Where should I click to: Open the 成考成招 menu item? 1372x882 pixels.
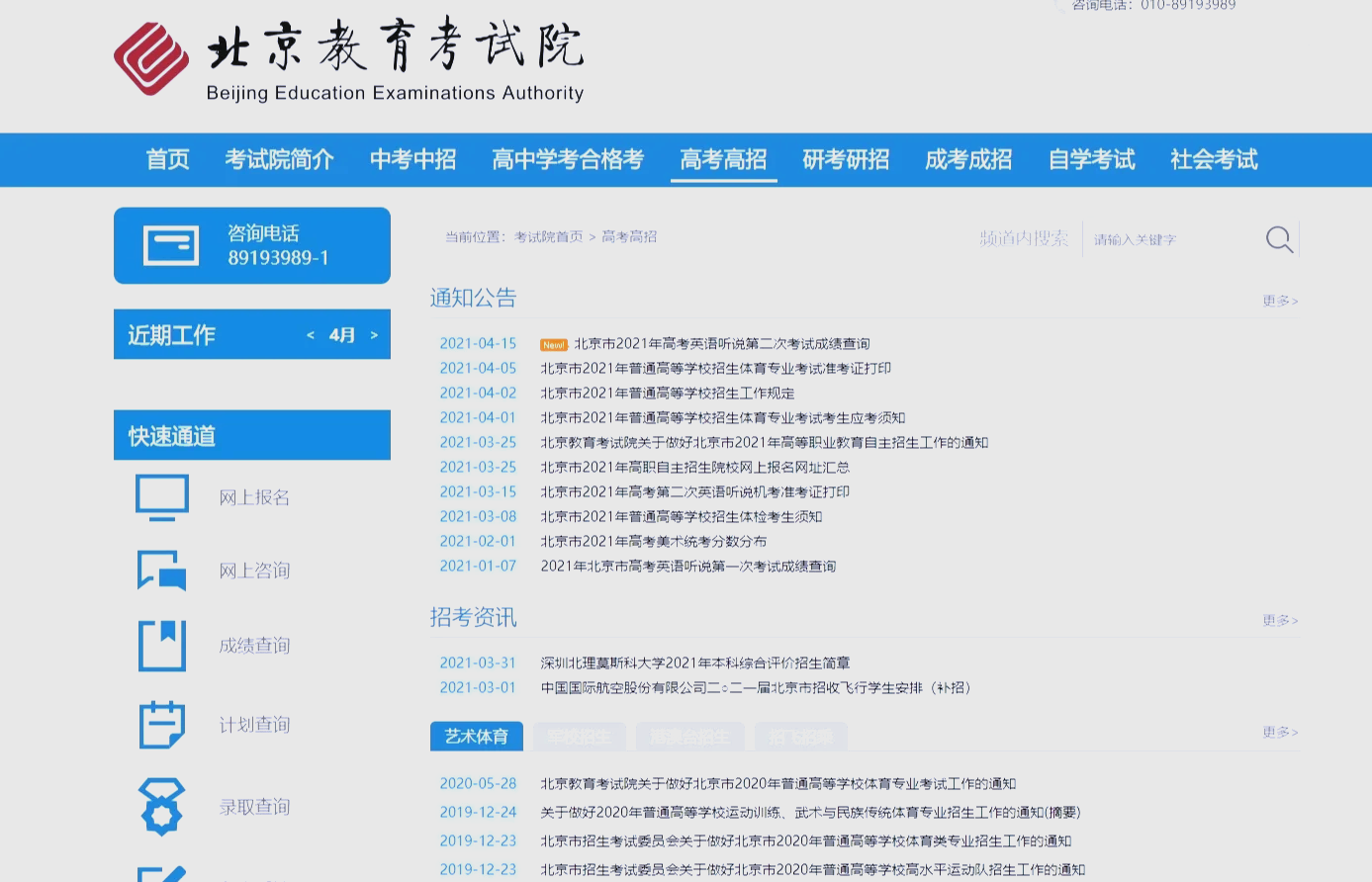coord(968,159)
